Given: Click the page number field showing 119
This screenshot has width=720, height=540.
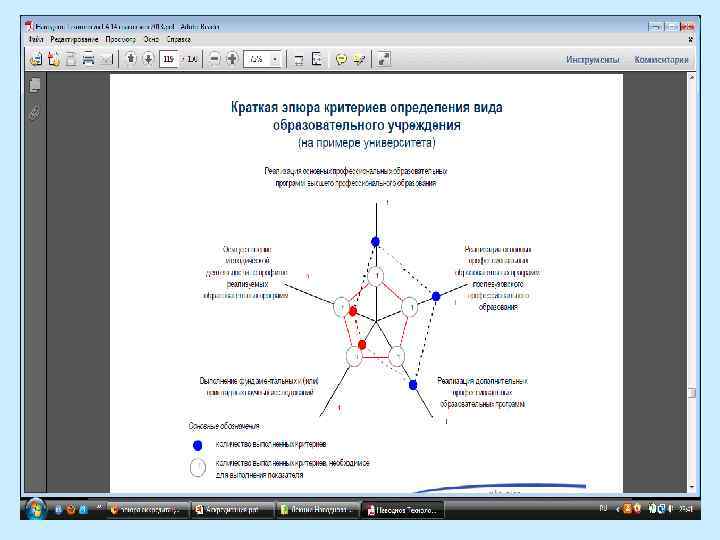Looking at the screenshot, I should coord(169,59).
